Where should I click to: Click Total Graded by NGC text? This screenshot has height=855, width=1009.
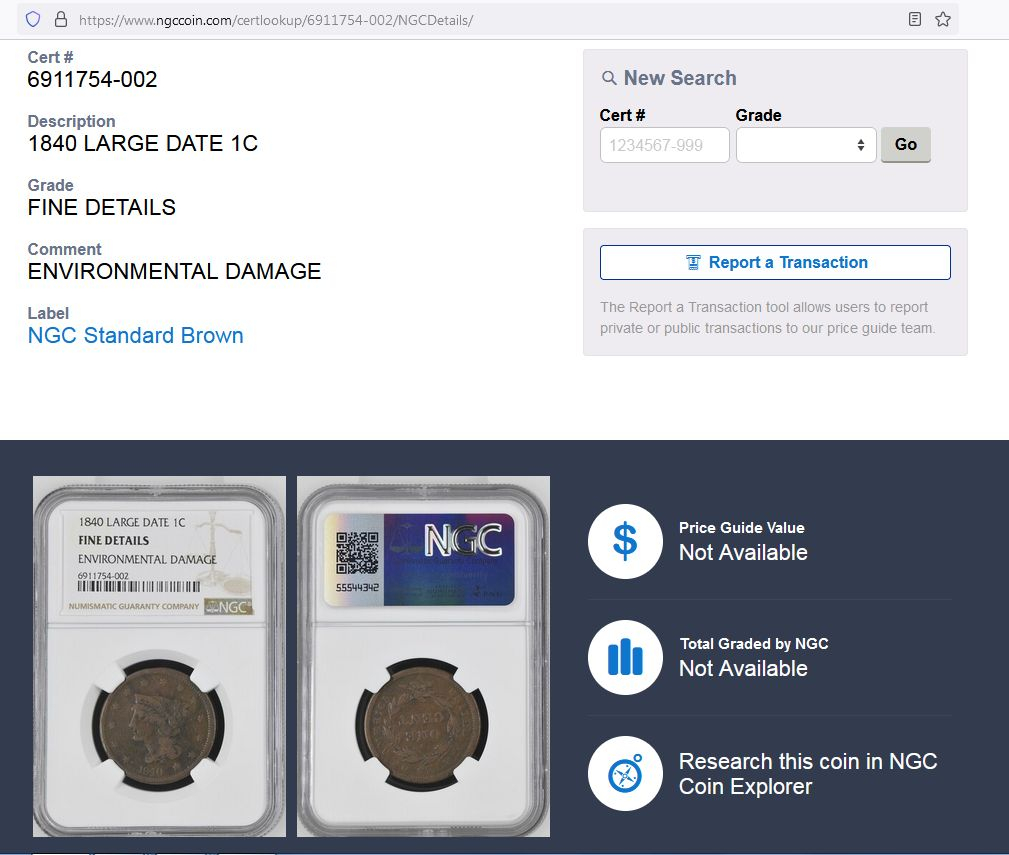754,643
